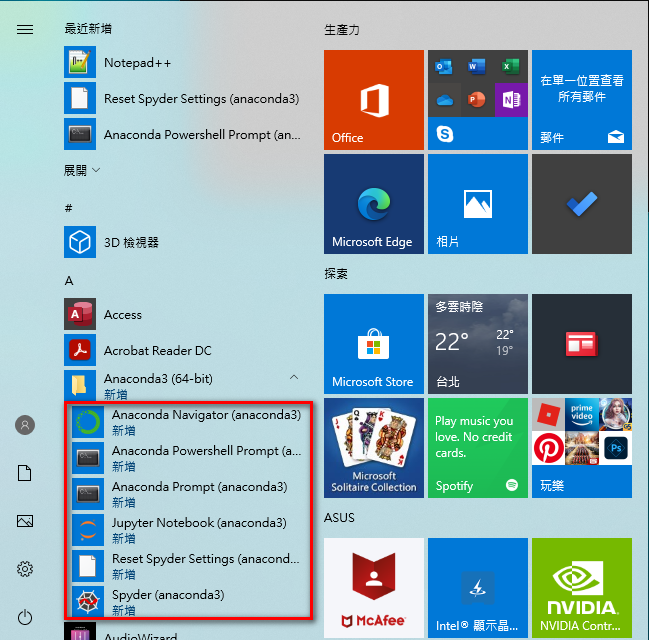
Task: Open Spyder (anaconda3) app
Action: (x=188, y=602)
